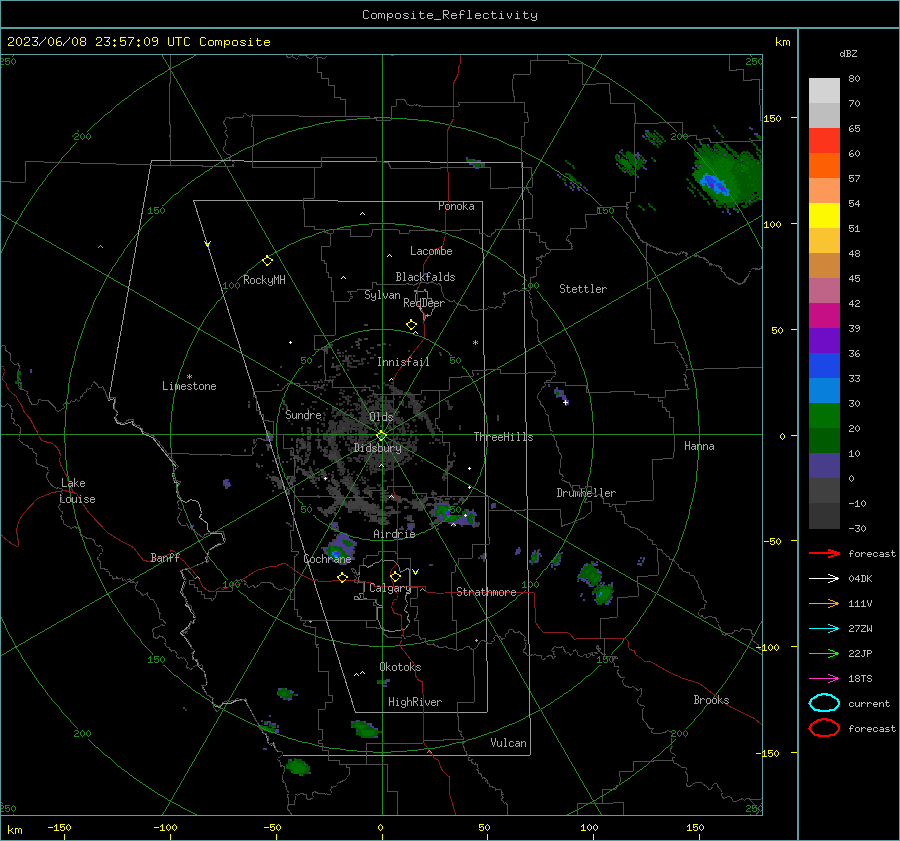This screenshot has height=841, width=900.
Task: Select the purple 36-39 dBZ color swatch
Action: click(824, 341)
